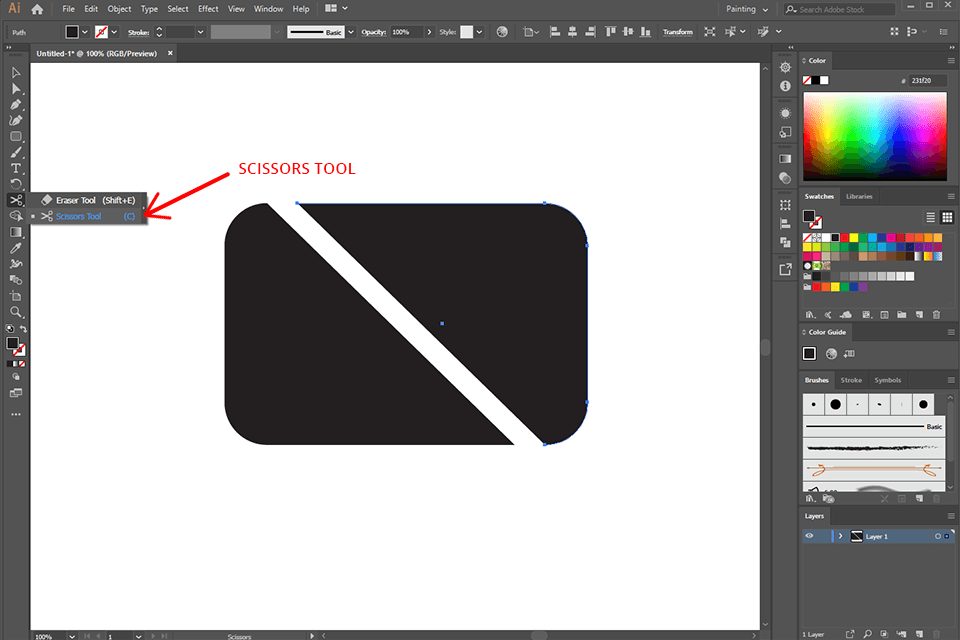The image size is (960, 640).
Task: Click Transform in the control bar
Action: (677, 31)
